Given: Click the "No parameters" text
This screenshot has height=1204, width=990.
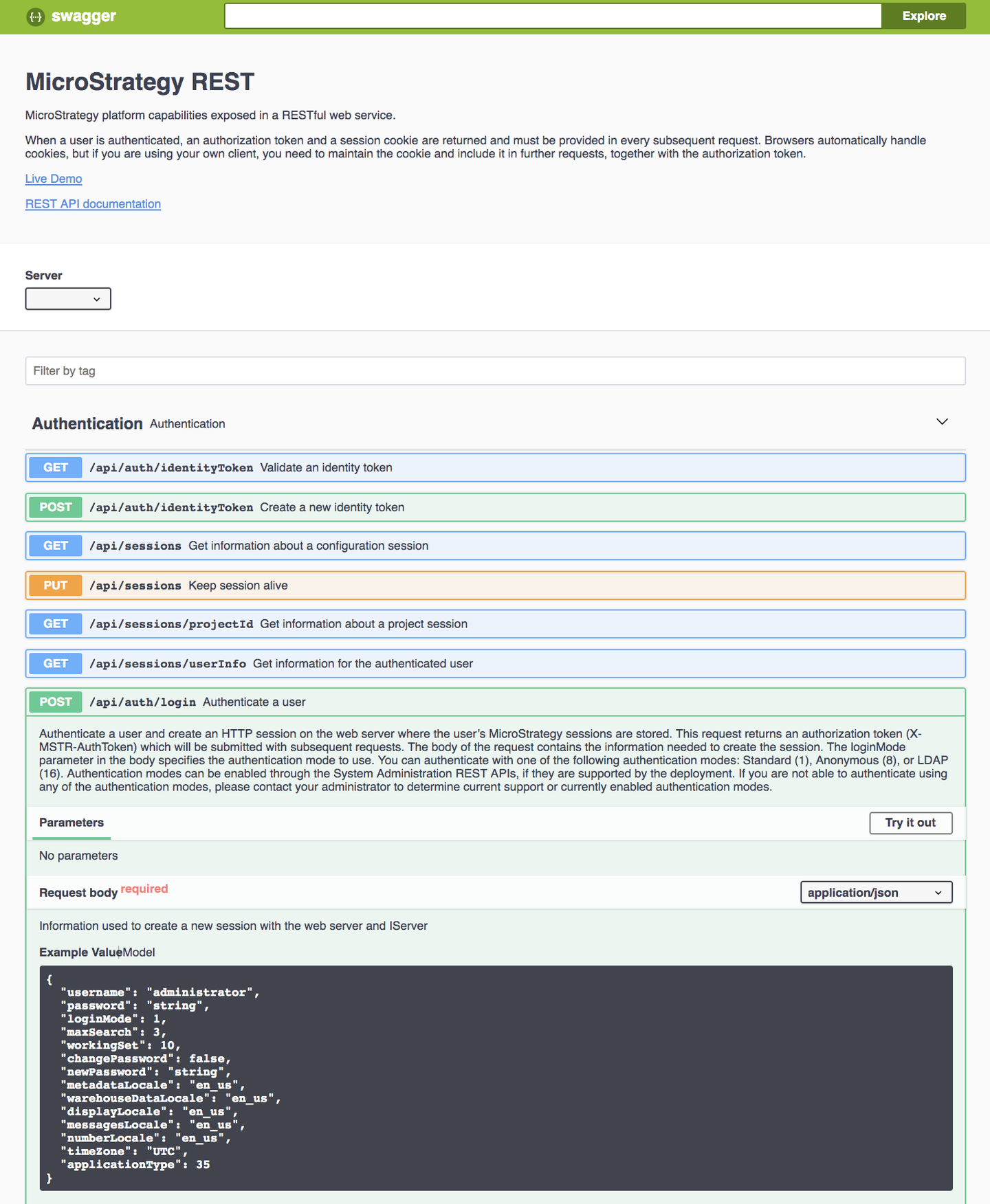Looking at the screenshot, I should (x=78, y=856).
